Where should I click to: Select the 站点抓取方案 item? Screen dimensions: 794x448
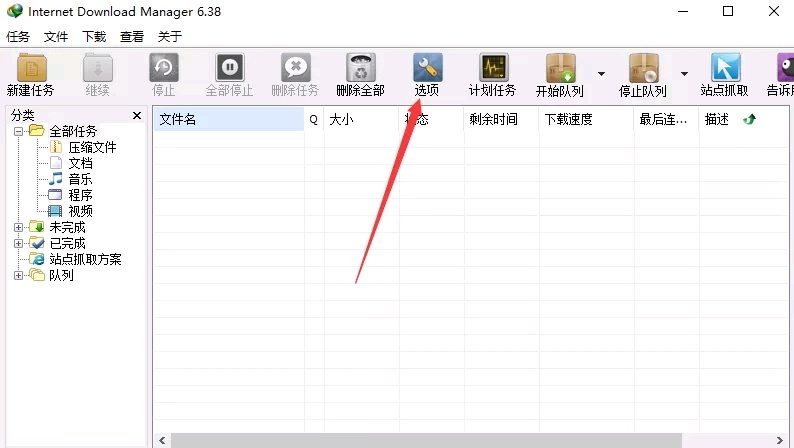[85, 259]
